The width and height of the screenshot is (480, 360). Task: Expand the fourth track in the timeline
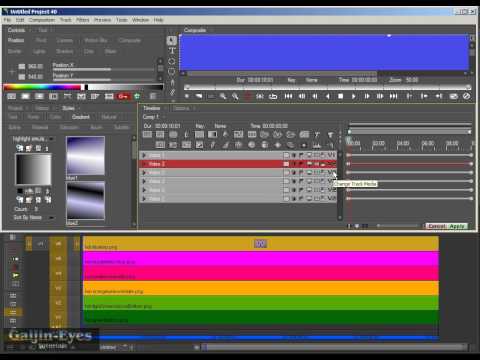144,181
